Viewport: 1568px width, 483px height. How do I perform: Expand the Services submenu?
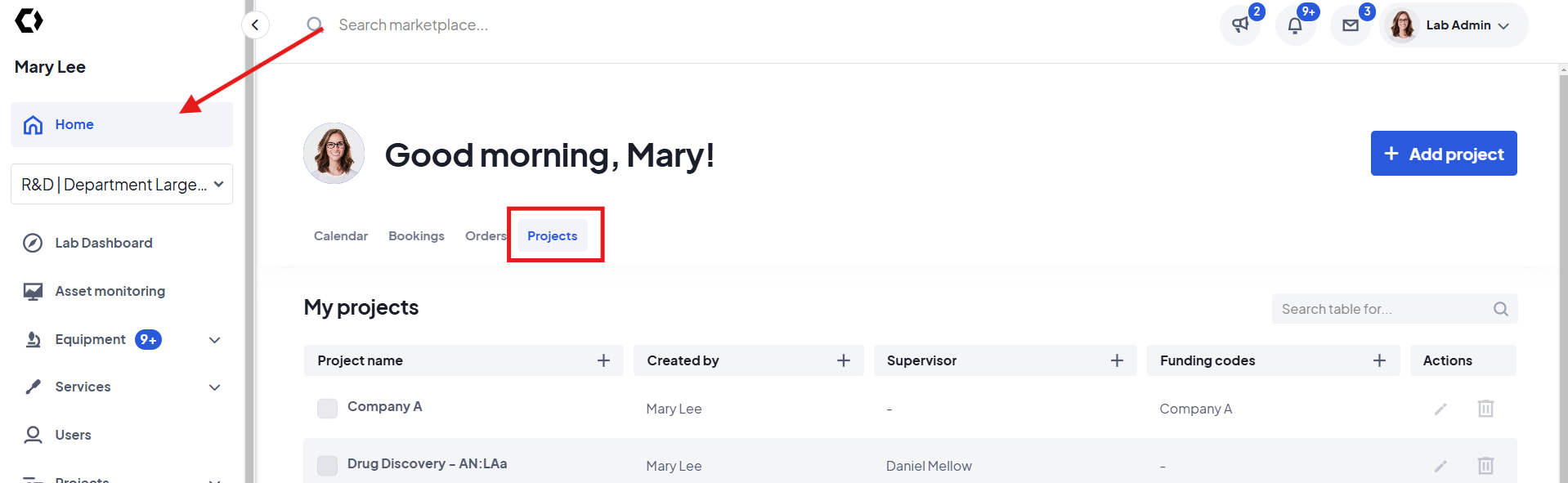click(x=215, y=387)
